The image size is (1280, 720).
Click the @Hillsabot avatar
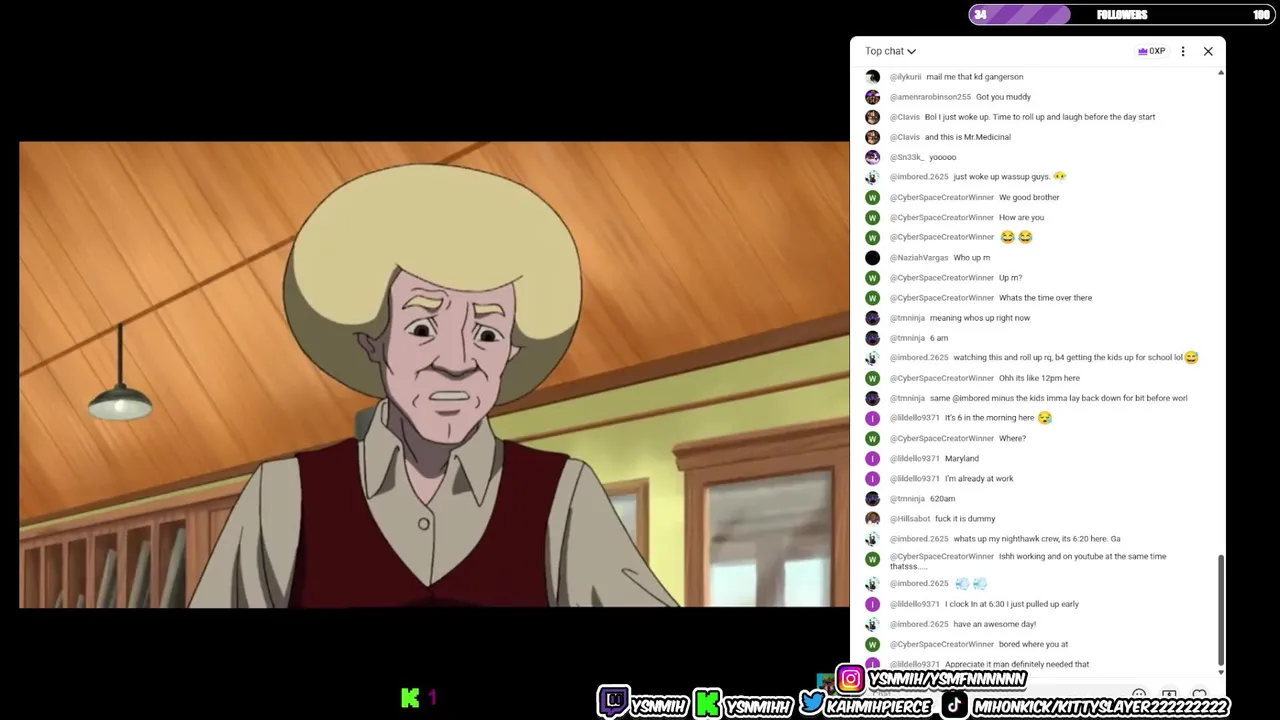click(x=873, y=519)
